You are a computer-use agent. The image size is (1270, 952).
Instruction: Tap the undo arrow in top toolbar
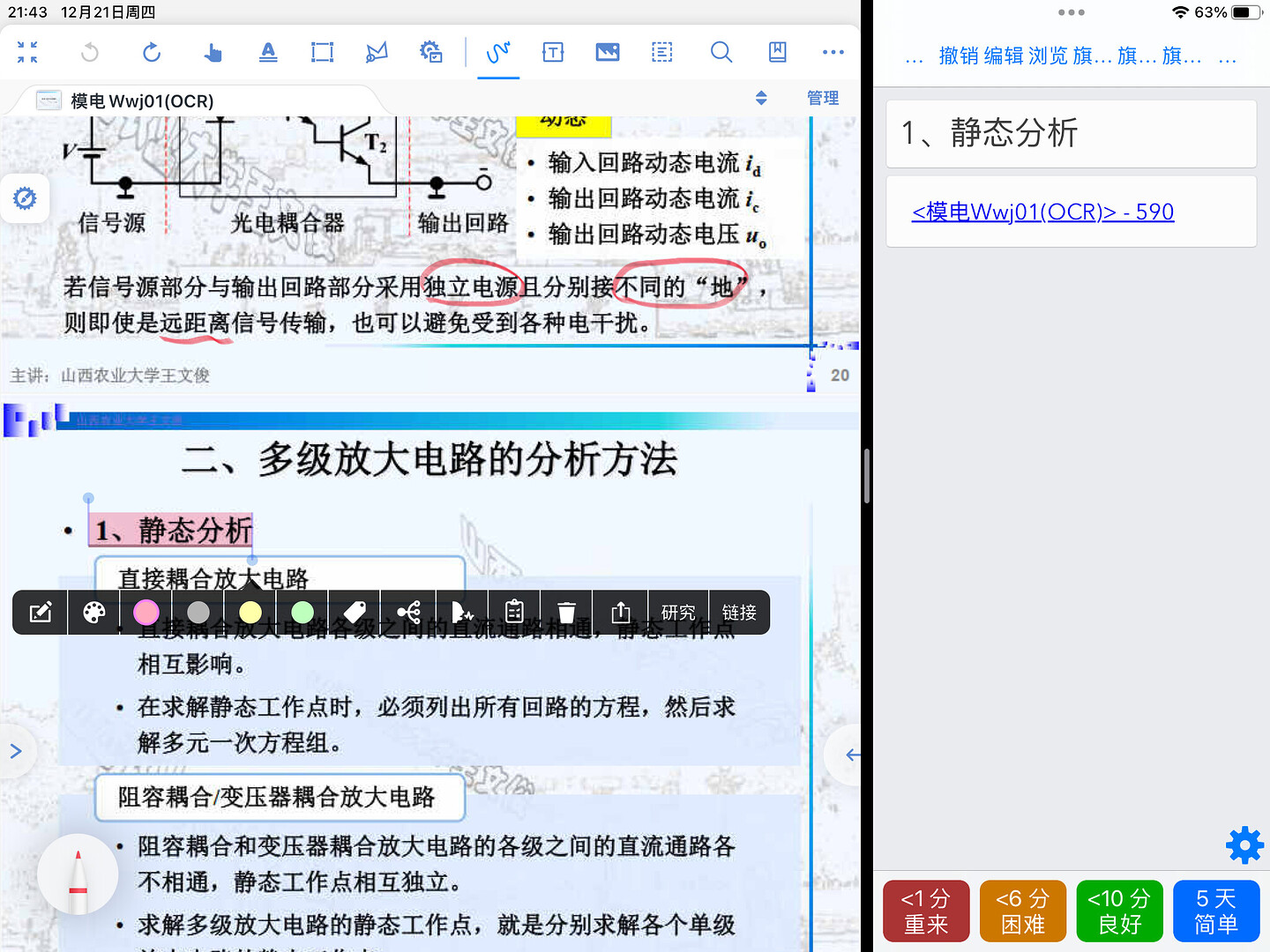click(x=90, y=53)
